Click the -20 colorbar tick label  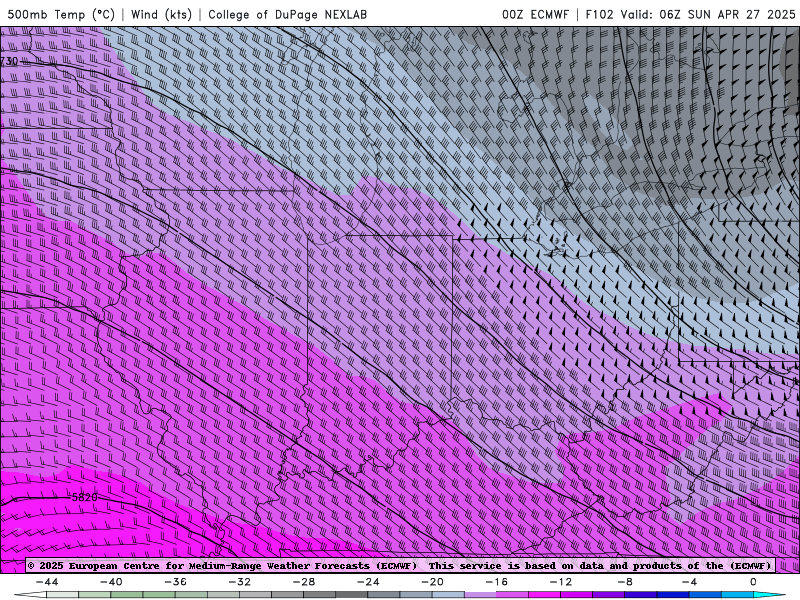(x=432, y=582)
